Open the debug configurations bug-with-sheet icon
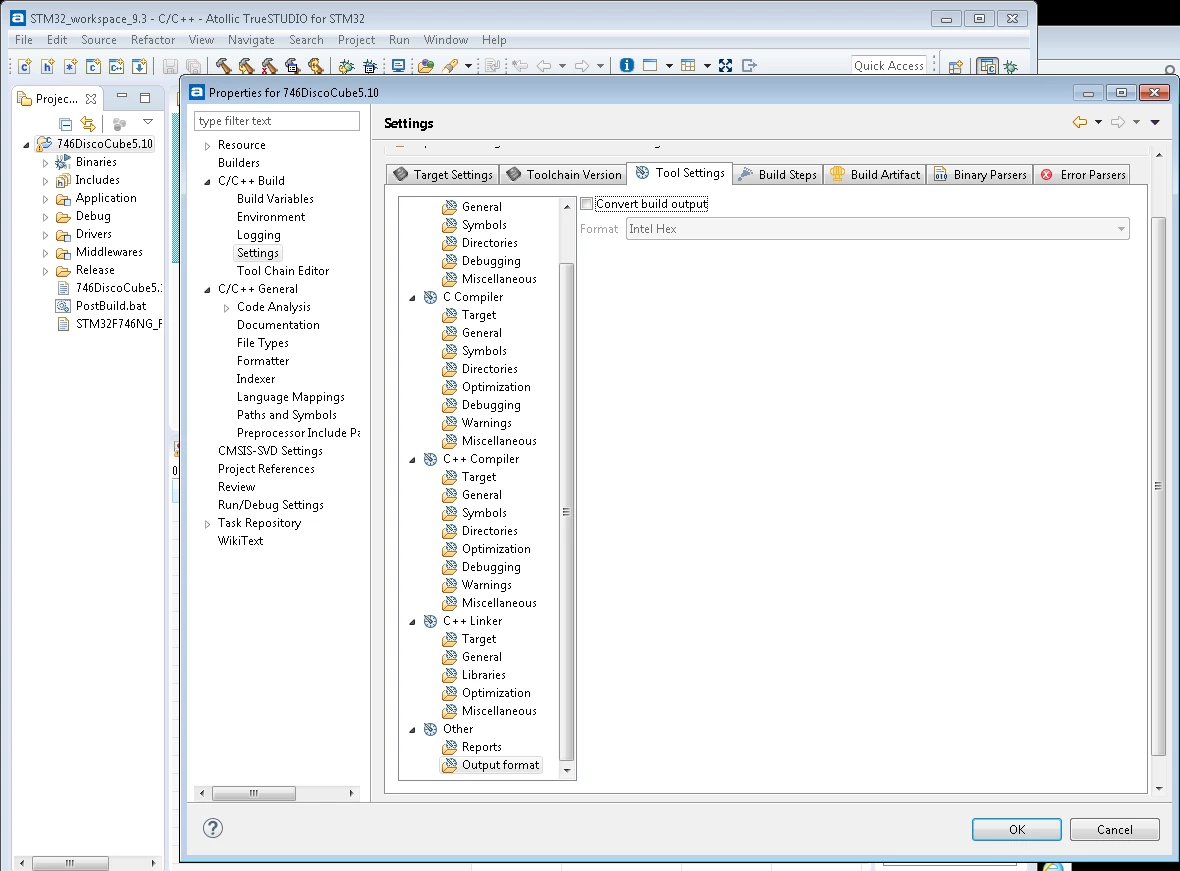 pos(370,66)
